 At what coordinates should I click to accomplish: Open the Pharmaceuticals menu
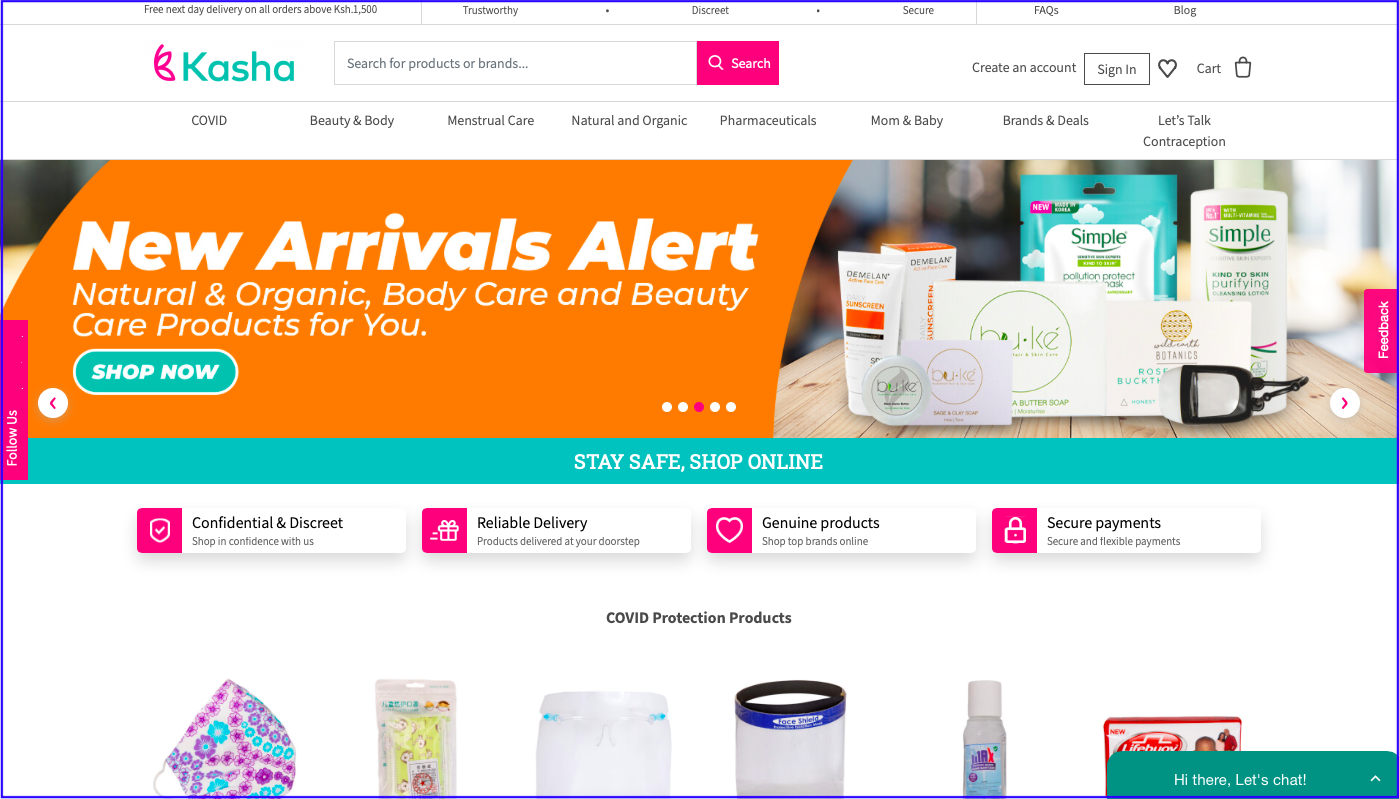pos(768,120)
